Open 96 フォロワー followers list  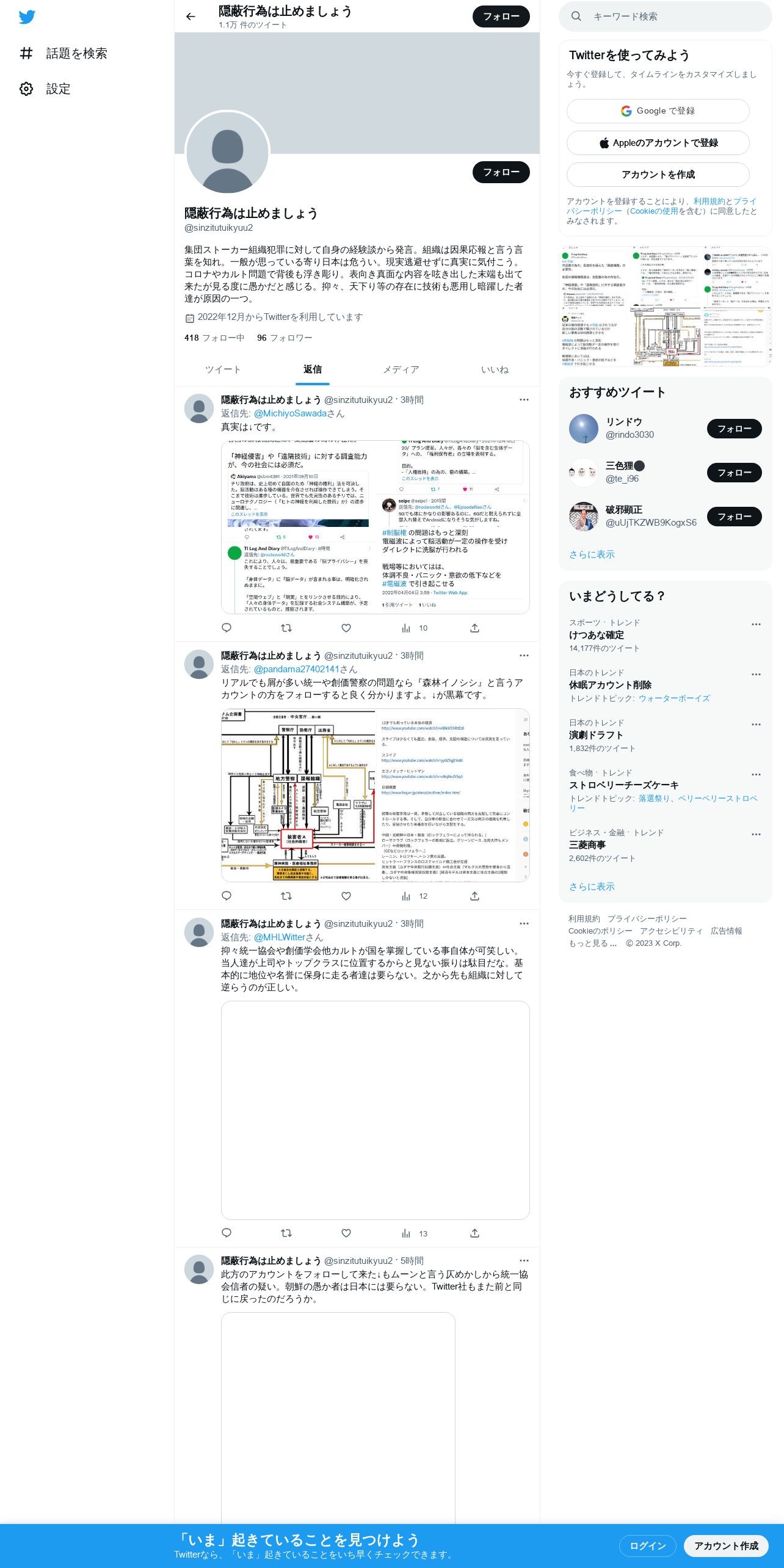[x=285, y=338]
